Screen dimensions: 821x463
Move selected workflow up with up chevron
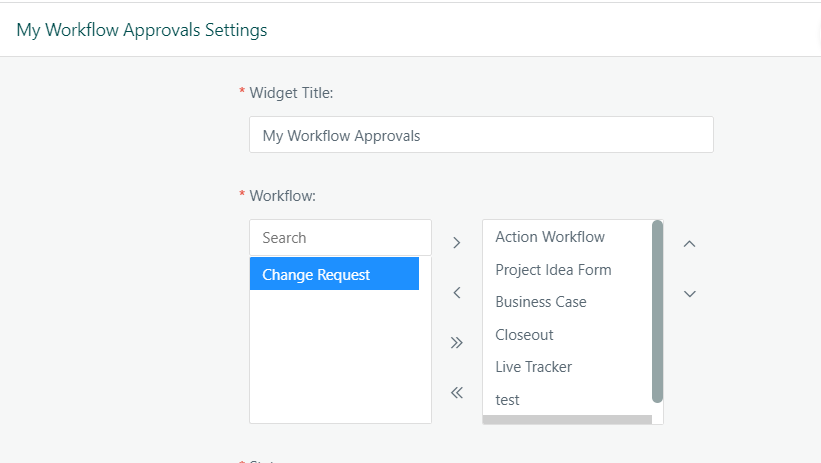click(x=689, y=243)
